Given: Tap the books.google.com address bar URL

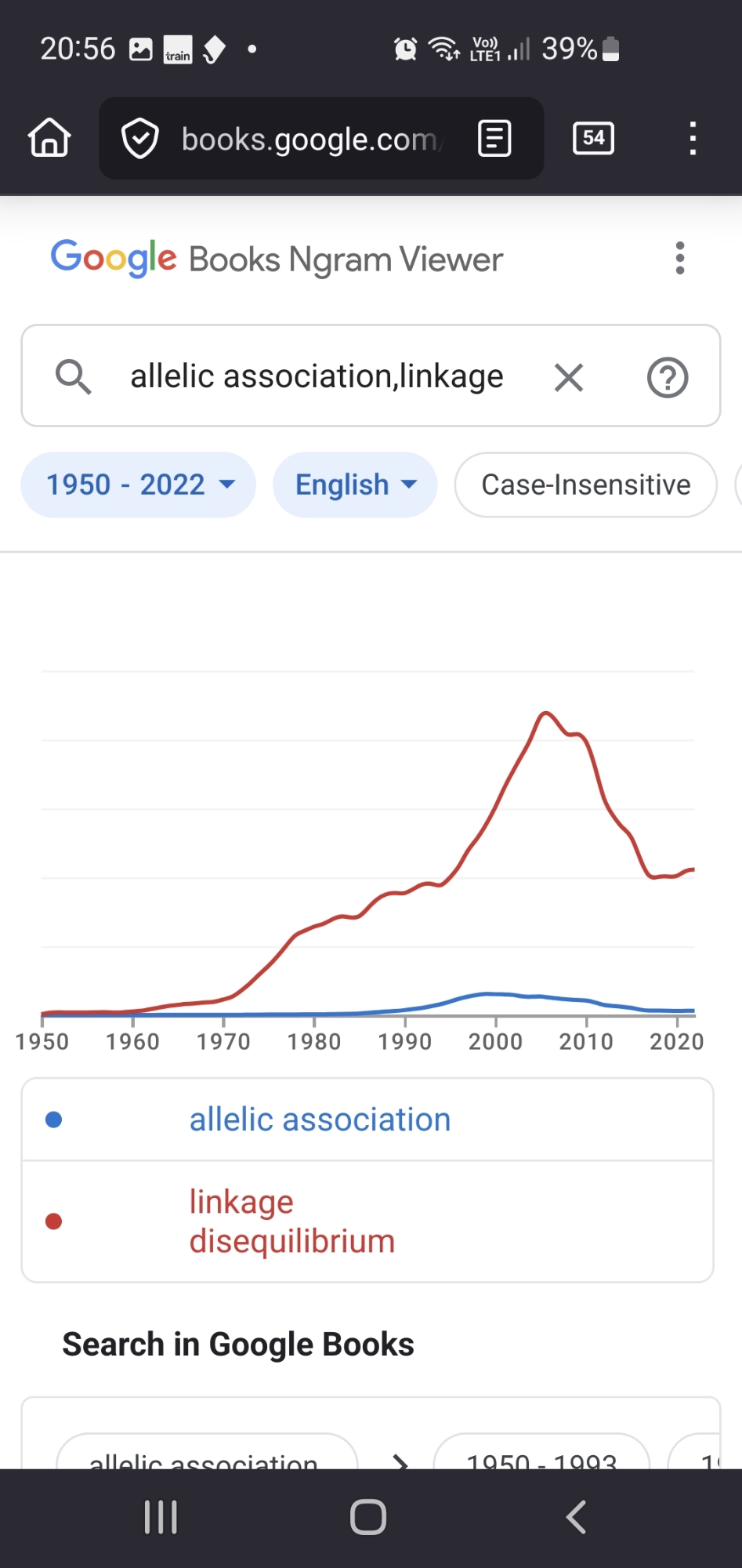Looking at the screenshot, I should [x=310, y=139].
